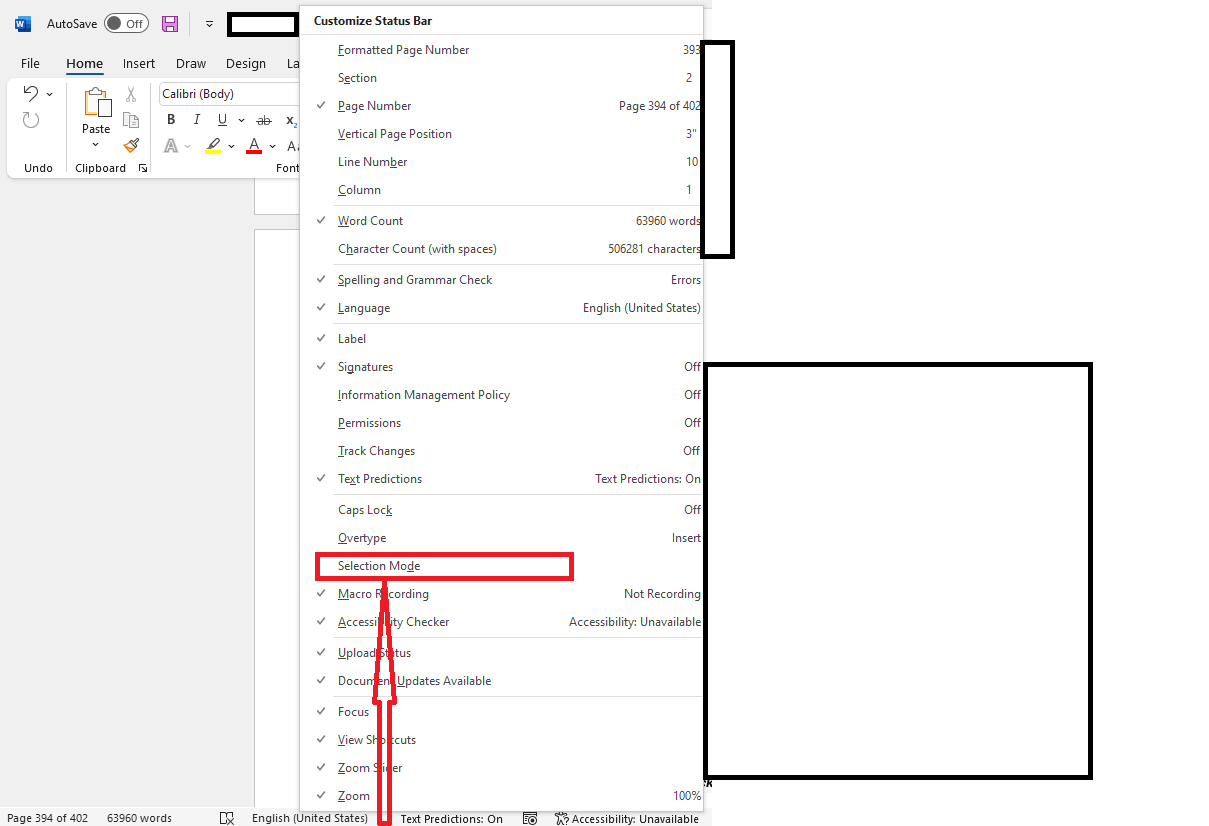The width and height of the screenshot is (1209, 826).
Task: Expand the Paste options arrow
Action: point(96,145)
